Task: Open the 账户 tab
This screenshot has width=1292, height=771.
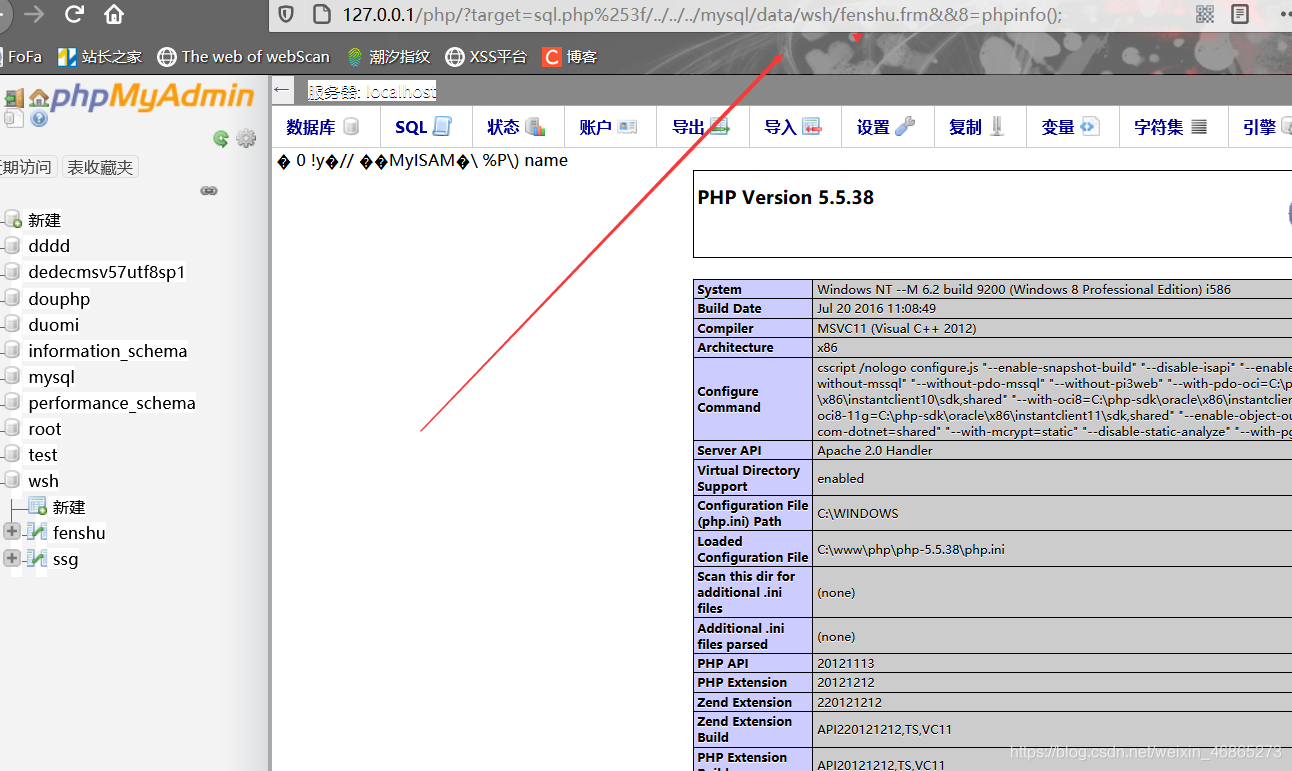Action: (x=608, y=127)
